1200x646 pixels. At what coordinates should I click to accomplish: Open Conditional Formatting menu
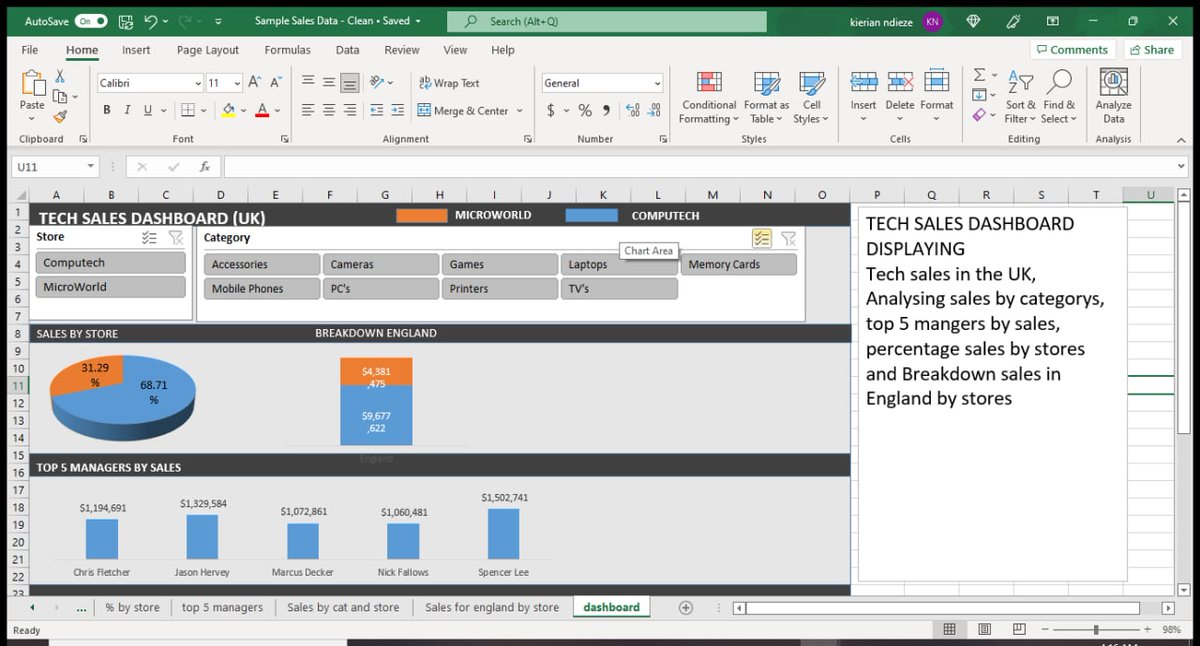[x=708, y=97]
